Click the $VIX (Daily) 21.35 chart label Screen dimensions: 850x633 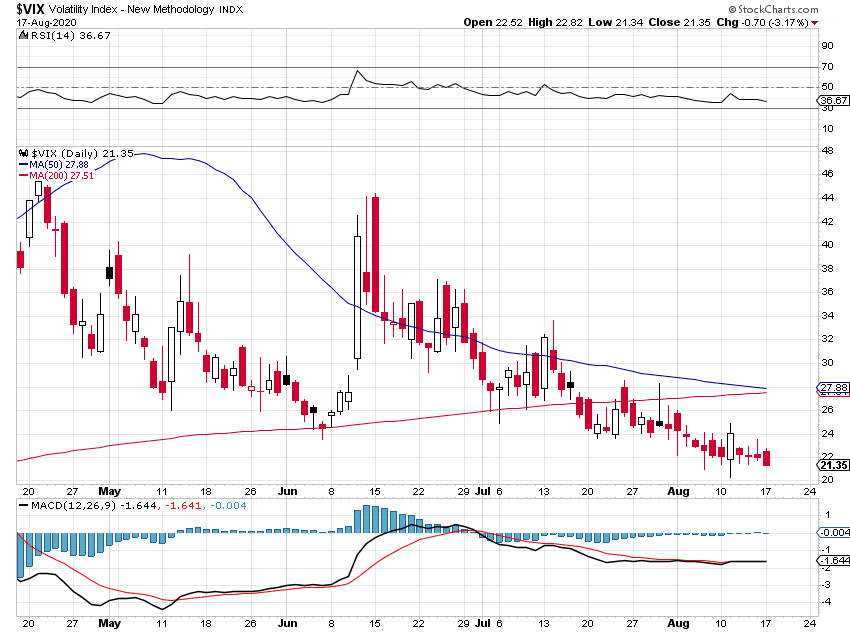point(82,153)
